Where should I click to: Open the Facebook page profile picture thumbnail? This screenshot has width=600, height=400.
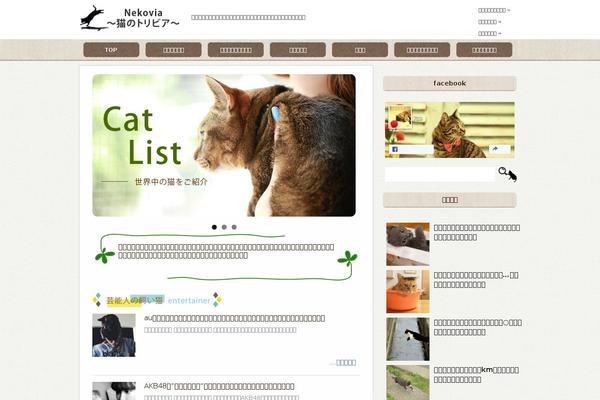tap(400, 117)
